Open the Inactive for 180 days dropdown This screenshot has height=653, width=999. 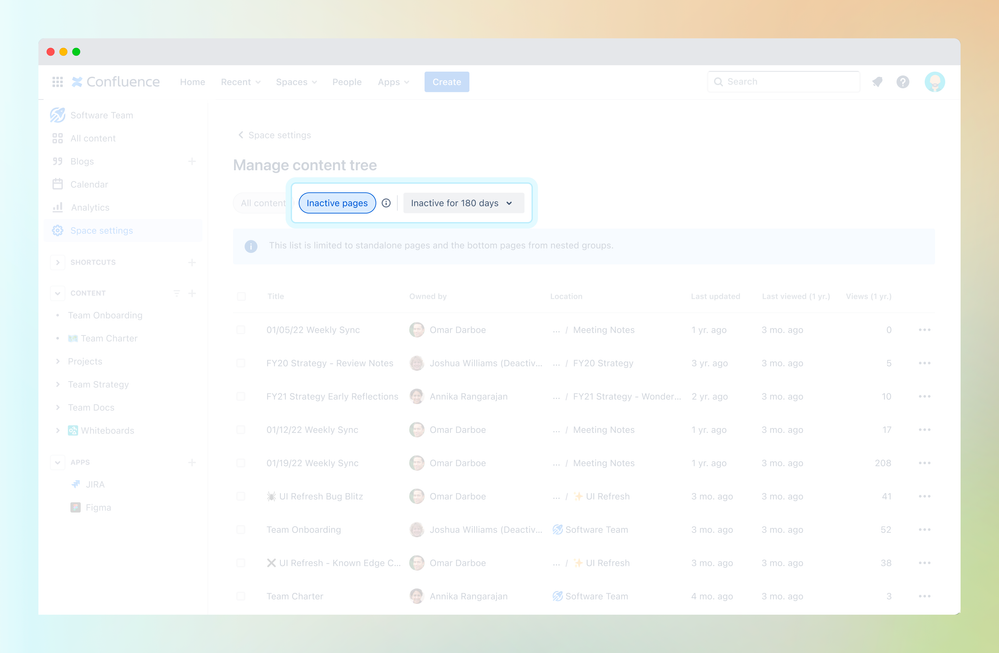463,203
